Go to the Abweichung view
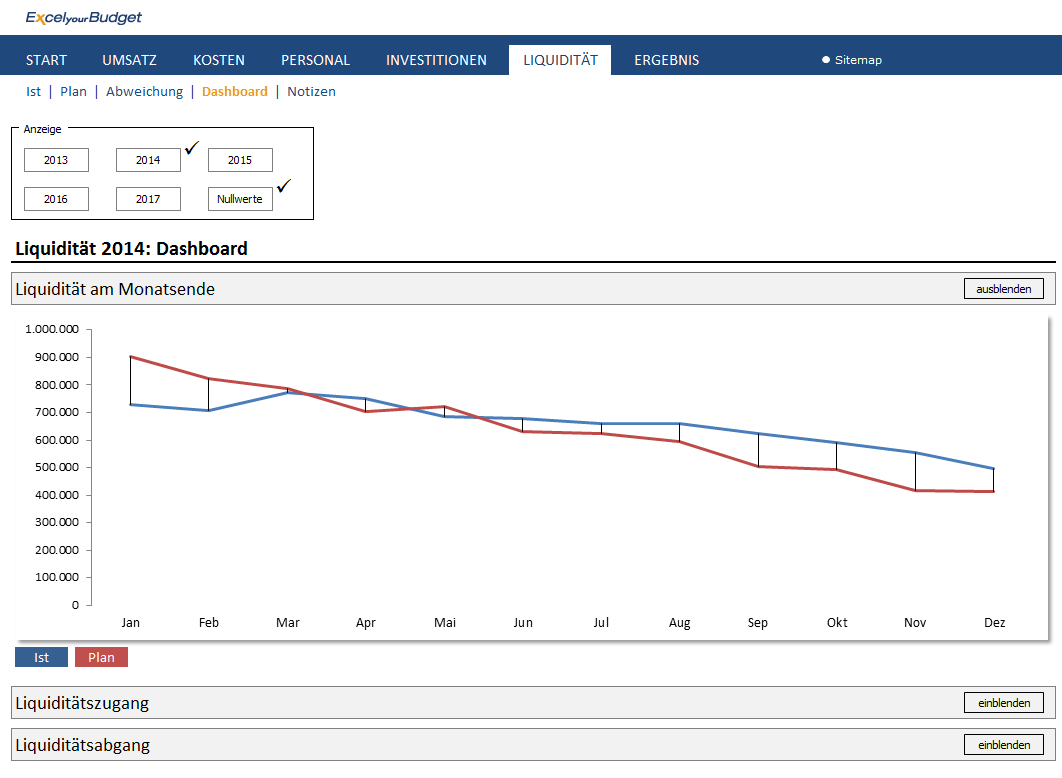This screenshot has width=1062, height=778. pos(145,91)
